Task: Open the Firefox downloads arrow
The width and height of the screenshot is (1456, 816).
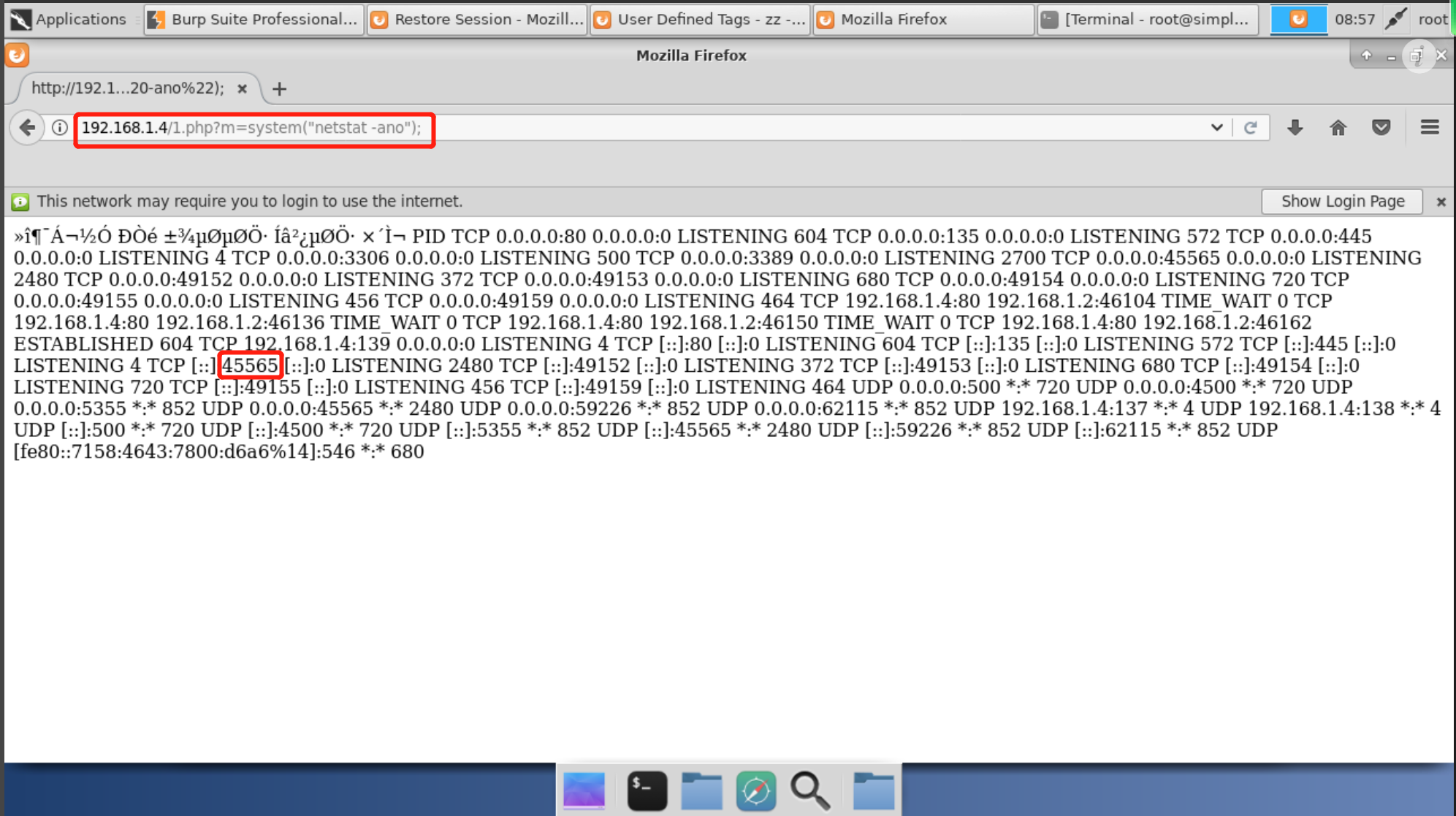Action: (1295, 128)
